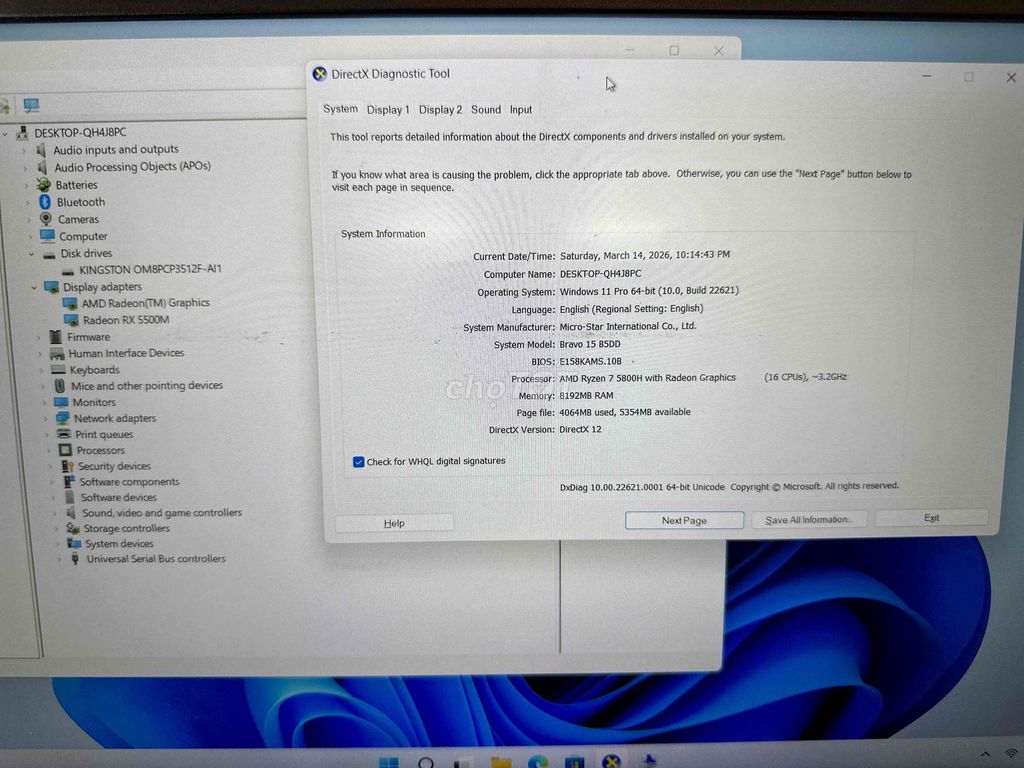Switch to the System tab
The image size is (1024, 768).
(340, 109)
